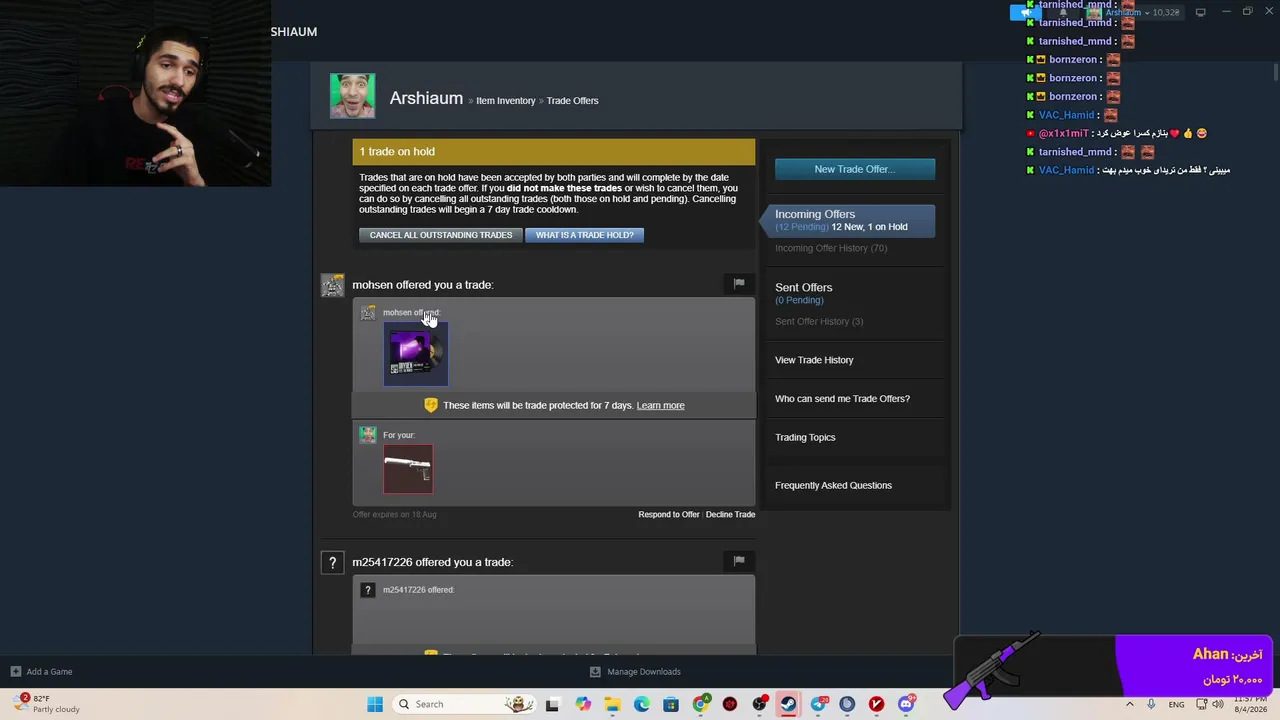This screenshot has width=1280, height=720.
Task: Click mohsen's small avatar inside offer
Action: (368, 313)
